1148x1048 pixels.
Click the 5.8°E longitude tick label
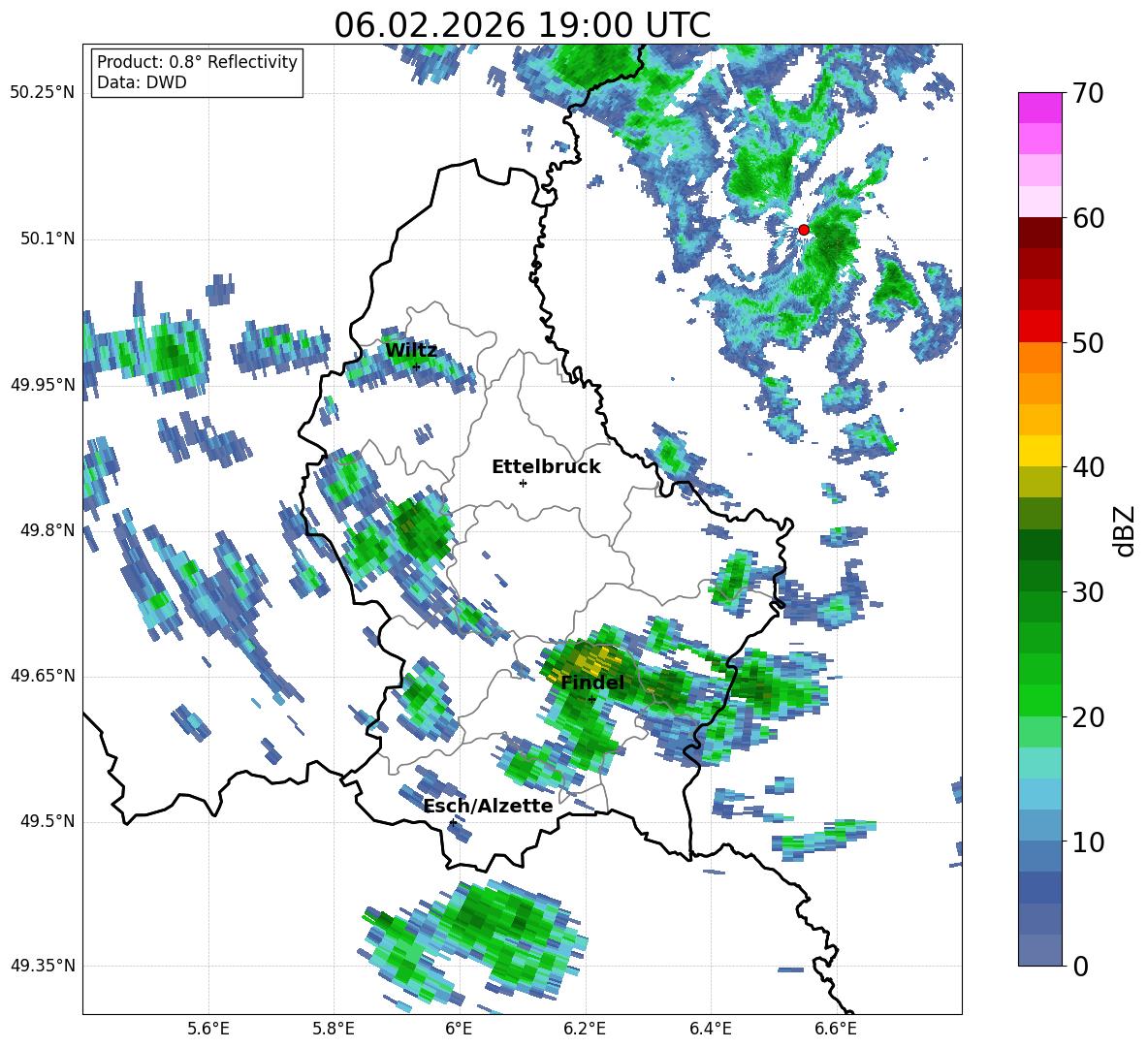click(334, 1029)
